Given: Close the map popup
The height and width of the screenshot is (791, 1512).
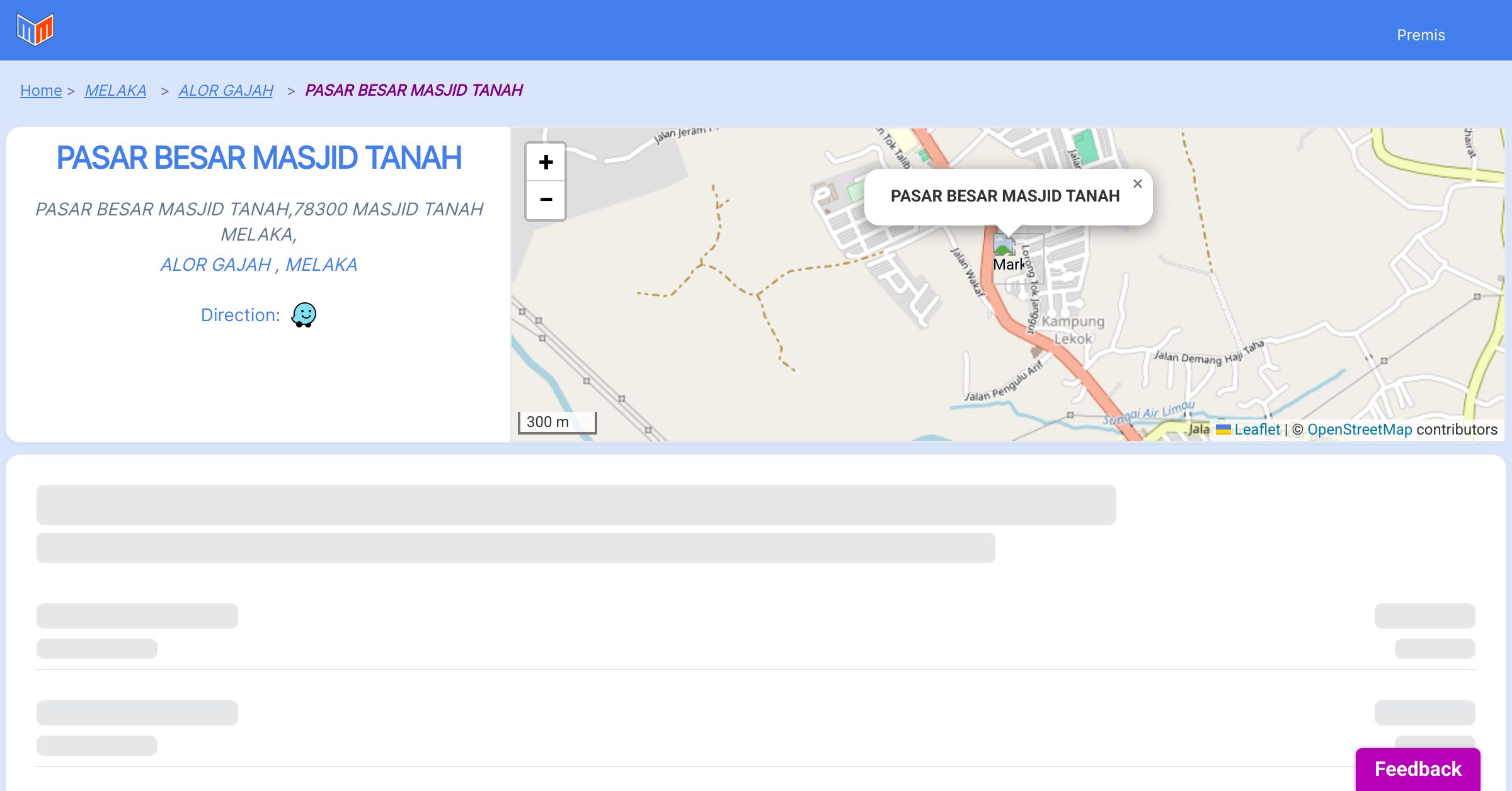Looking at the screenshot, I should (x=1137, y=184).
